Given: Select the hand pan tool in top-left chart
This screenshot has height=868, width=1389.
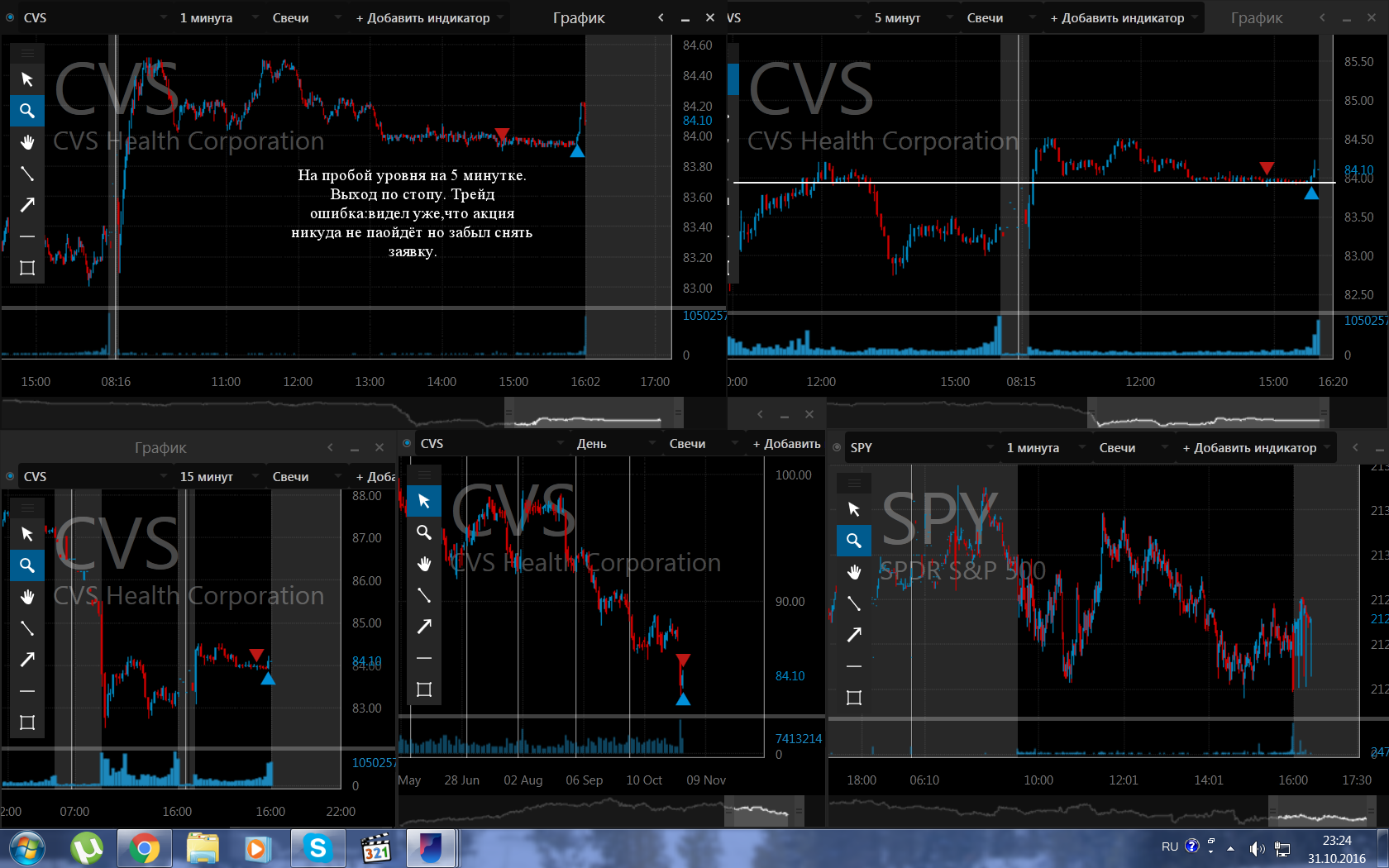Looking at the screenshot, I should pos(27,142).
